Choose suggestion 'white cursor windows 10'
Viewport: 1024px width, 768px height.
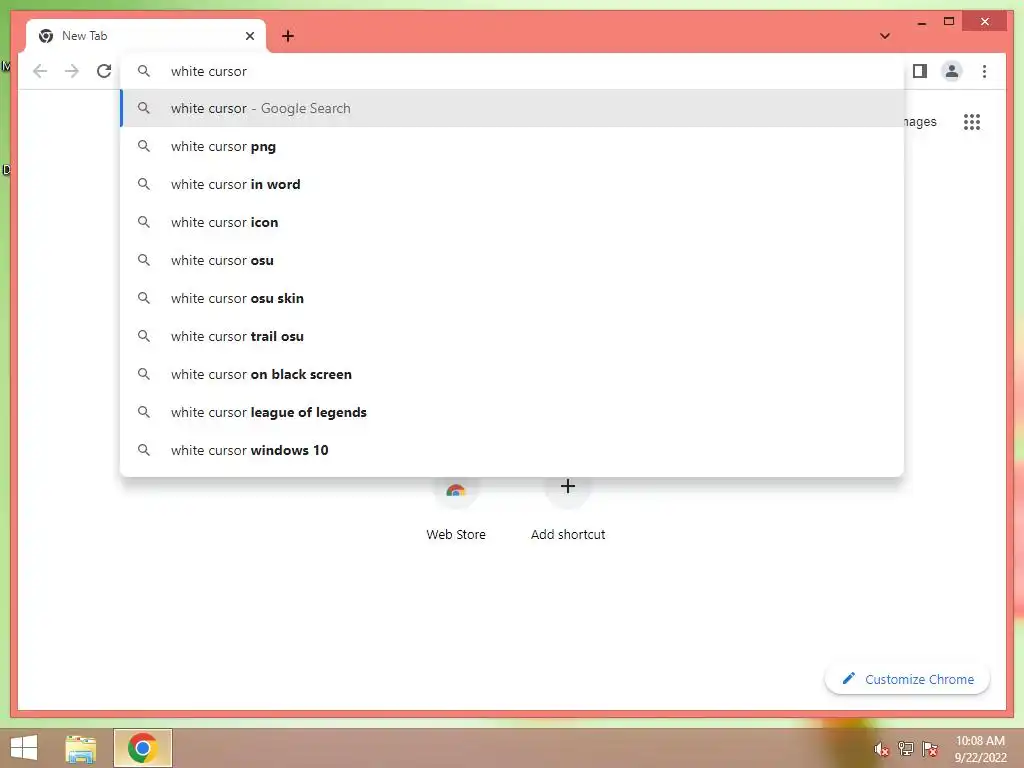click(x=512, y=450)
